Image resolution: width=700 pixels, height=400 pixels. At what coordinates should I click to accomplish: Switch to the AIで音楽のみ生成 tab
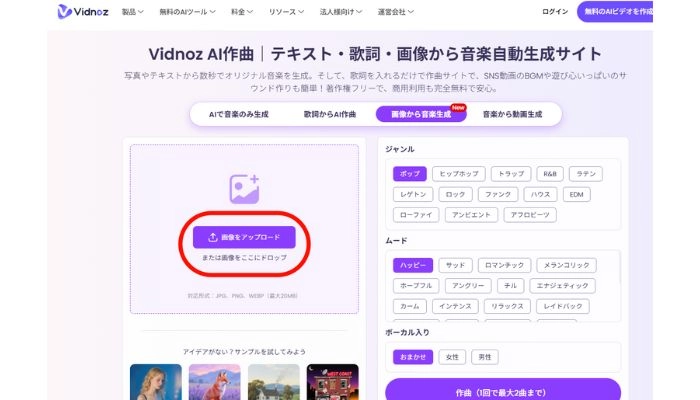238,114
